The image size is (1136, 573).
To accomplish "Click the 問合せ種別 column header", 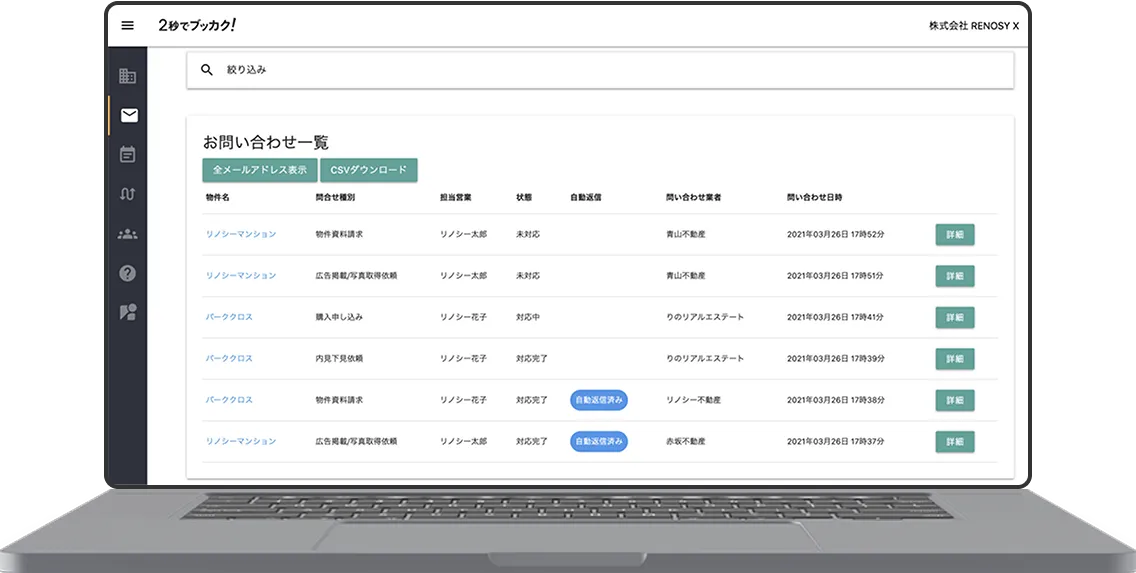I will (335, 198).
